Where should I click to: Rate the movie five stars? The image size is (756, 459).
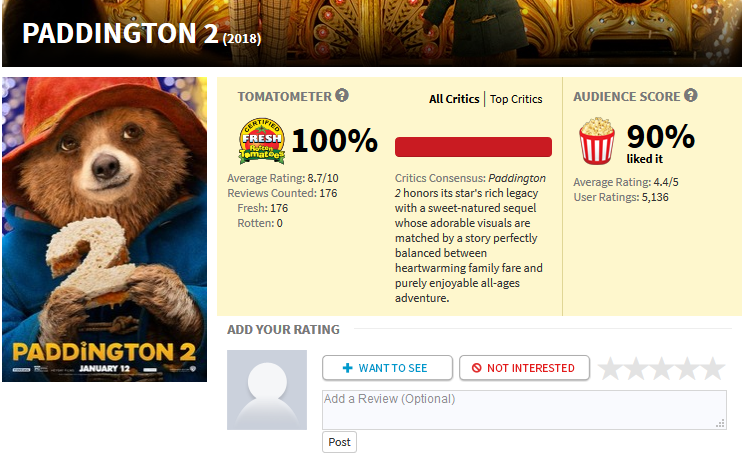pyautogui.click(x=713, y=368)
